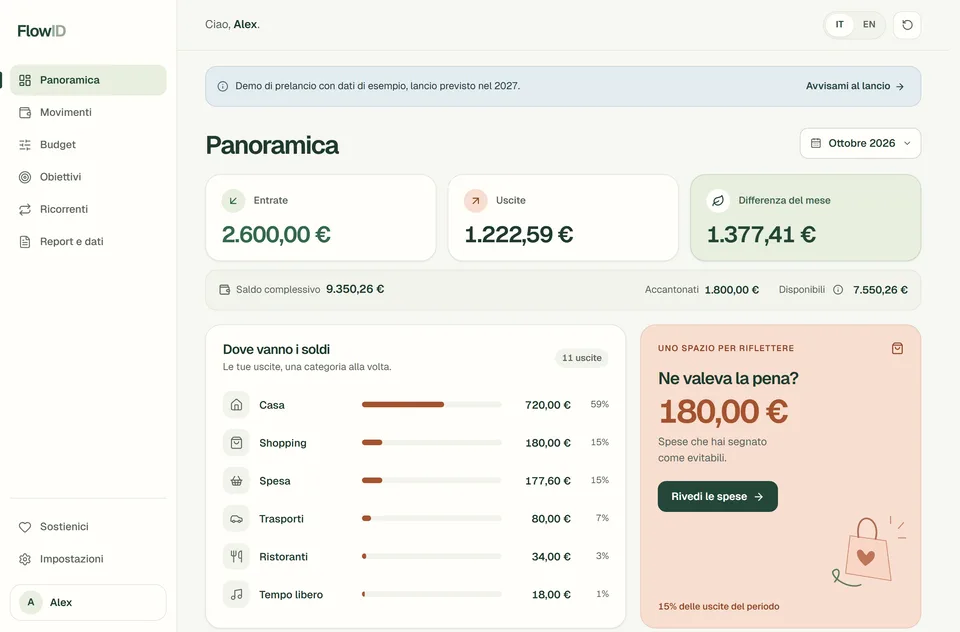Click the Spesa 177,60 € amount
Screen dimensions: 960x632
548,481
